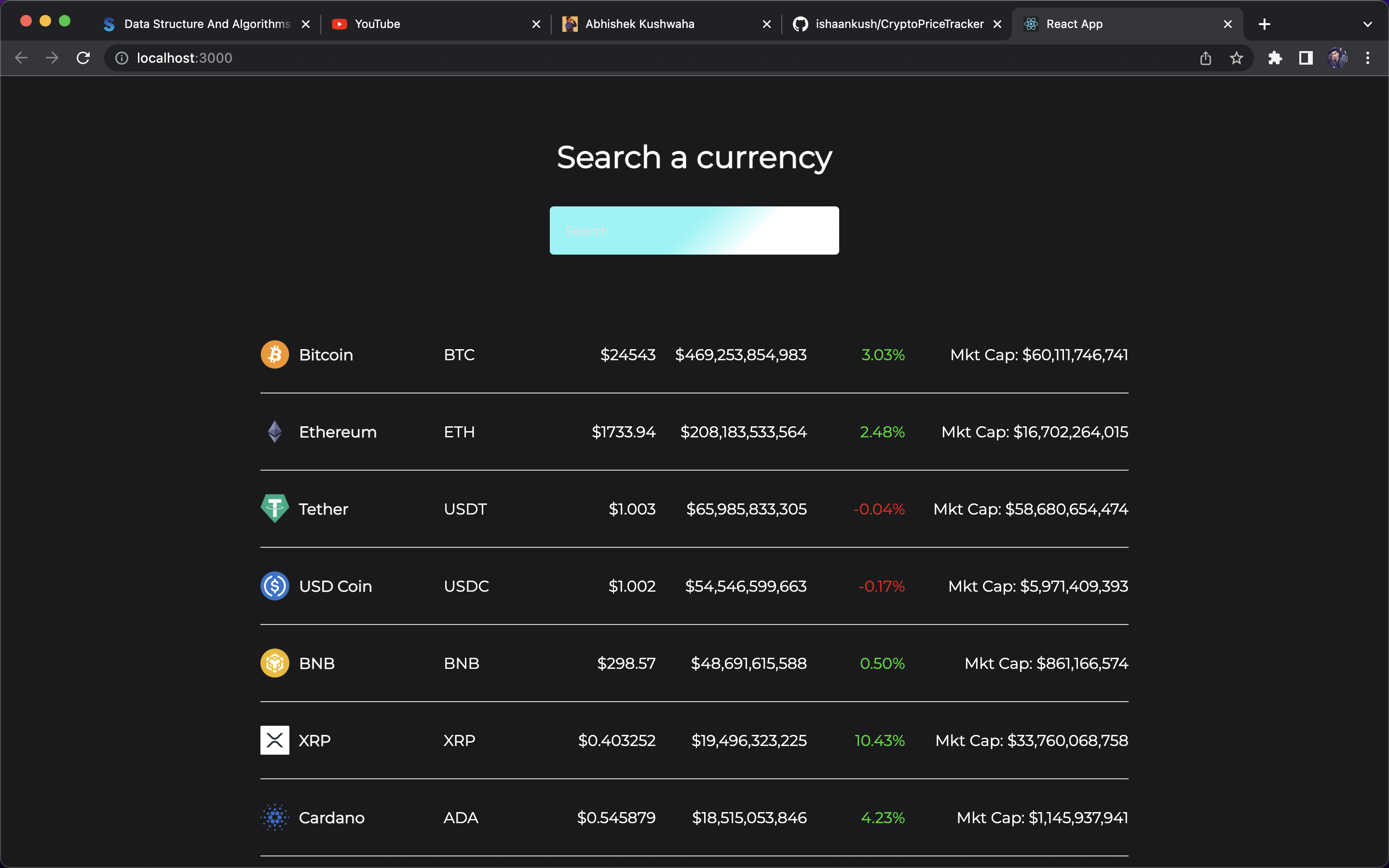
Task: Toggle the browser side panel
Action: (x=1306, y=58)
